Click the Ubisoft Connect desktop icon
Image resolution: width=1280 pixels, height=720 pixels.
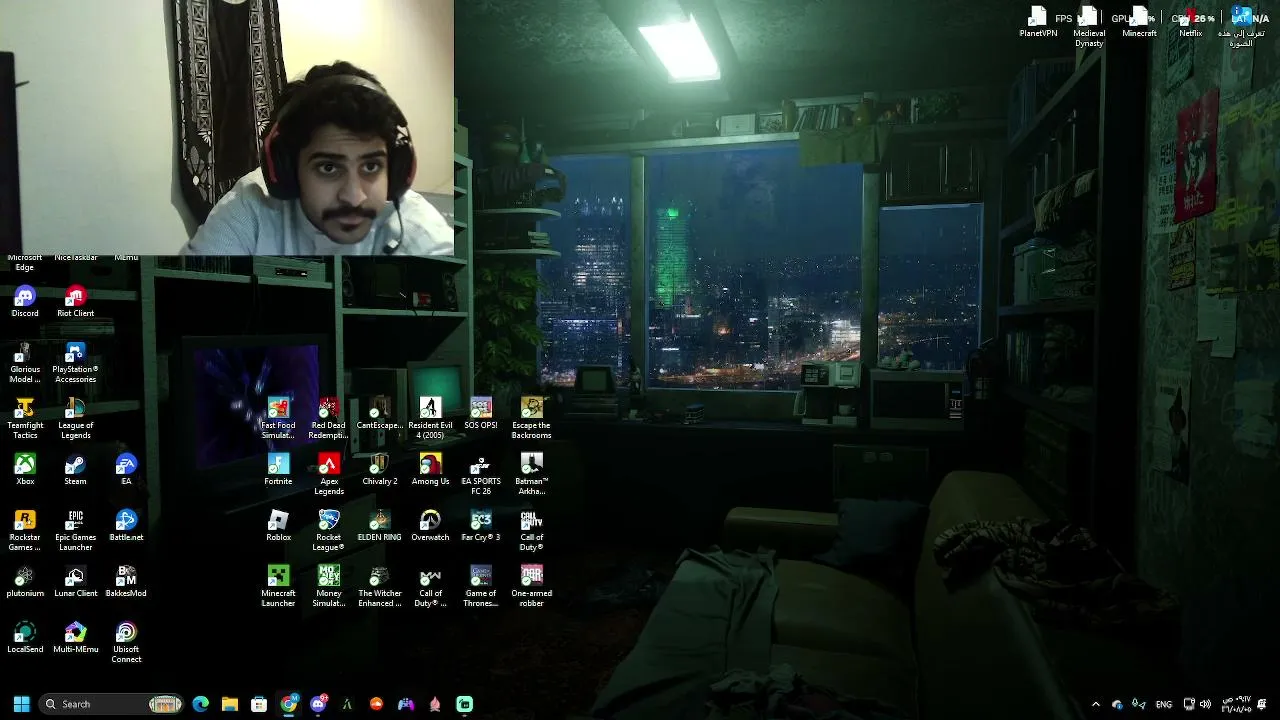(126, 643)
